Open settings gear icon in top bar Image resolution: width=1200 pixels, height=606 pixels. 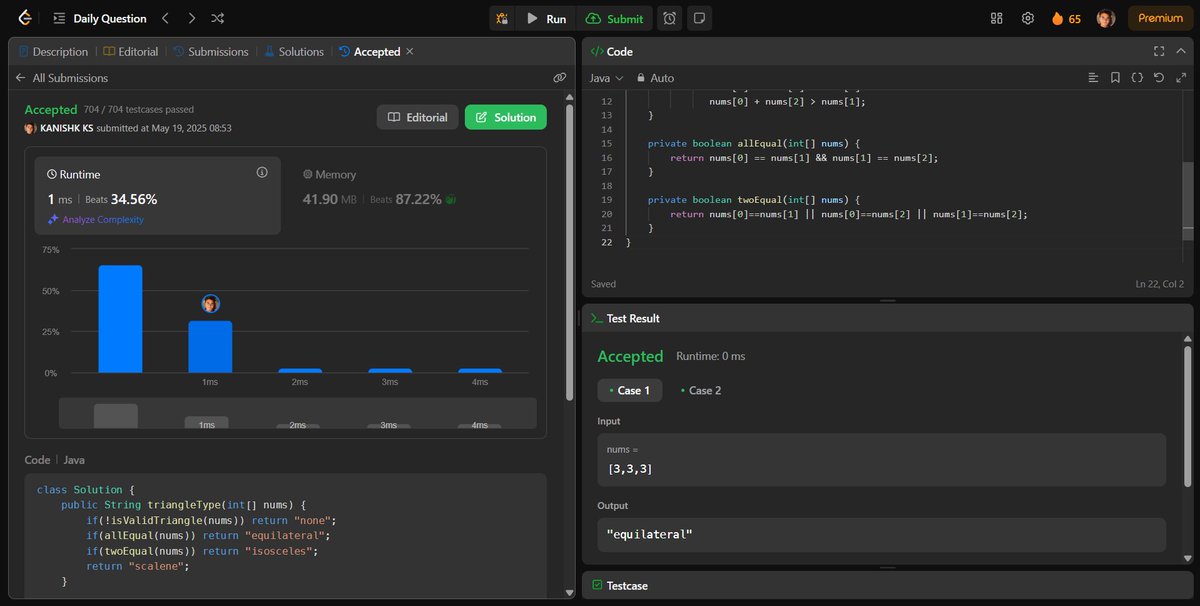click(1027, 18)
